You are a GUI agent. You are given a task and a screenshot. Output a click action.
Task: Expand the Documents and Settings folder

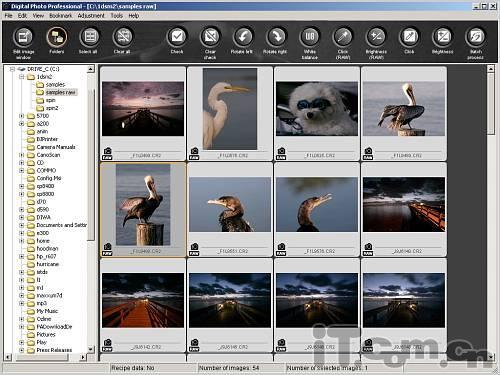point(22,225)
